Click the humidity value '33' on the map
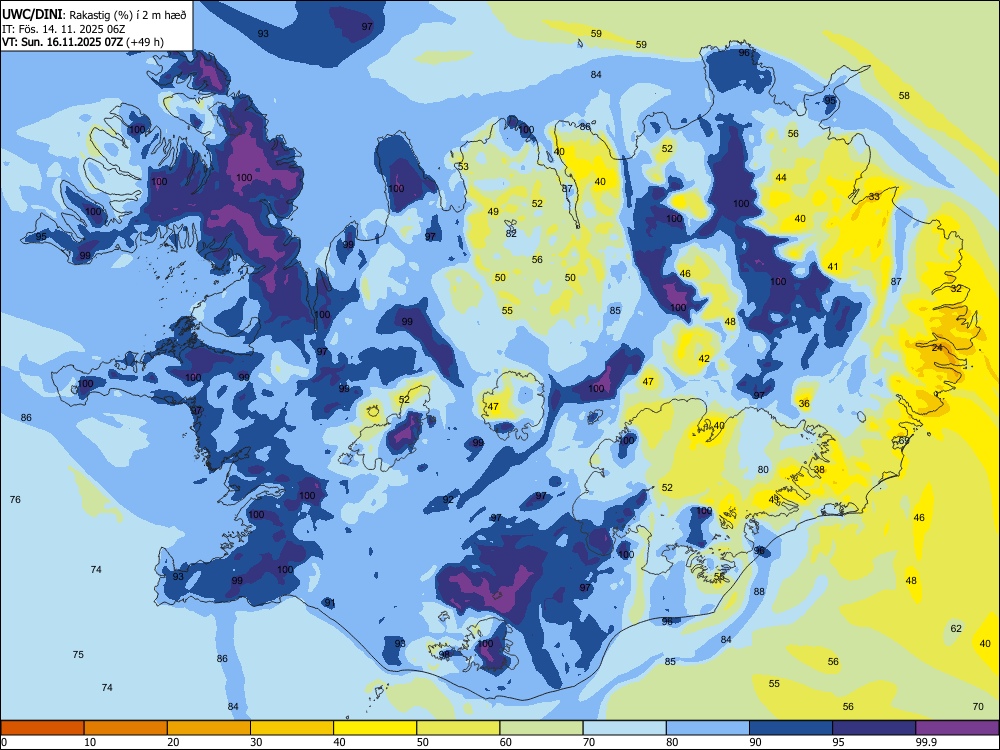The height and width of the screenshot is (750, 1000). (874, 196)
